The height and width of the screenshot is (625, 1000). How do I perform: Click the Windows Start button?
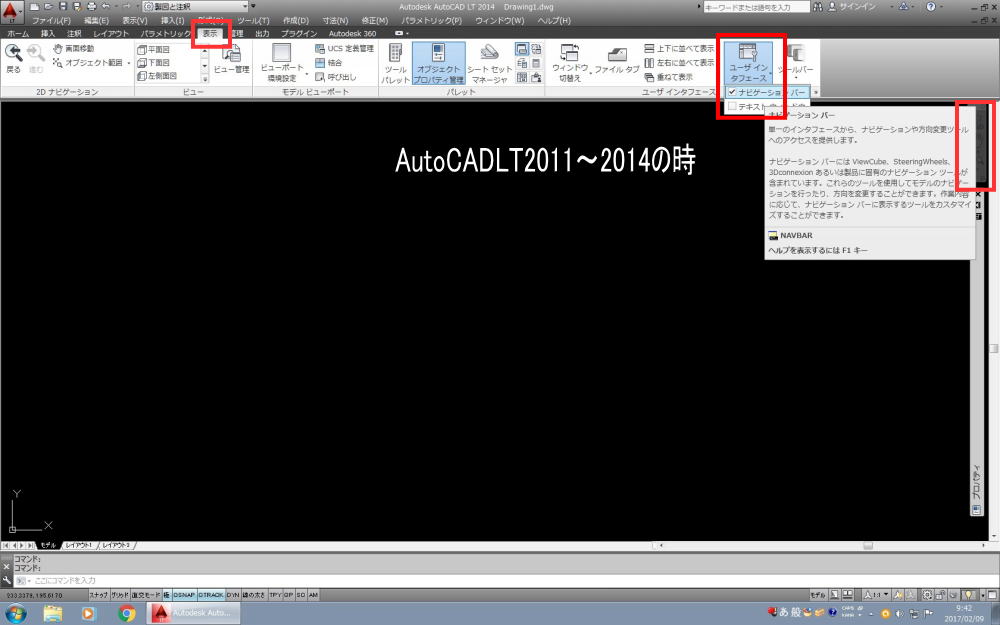coord(15,613)
